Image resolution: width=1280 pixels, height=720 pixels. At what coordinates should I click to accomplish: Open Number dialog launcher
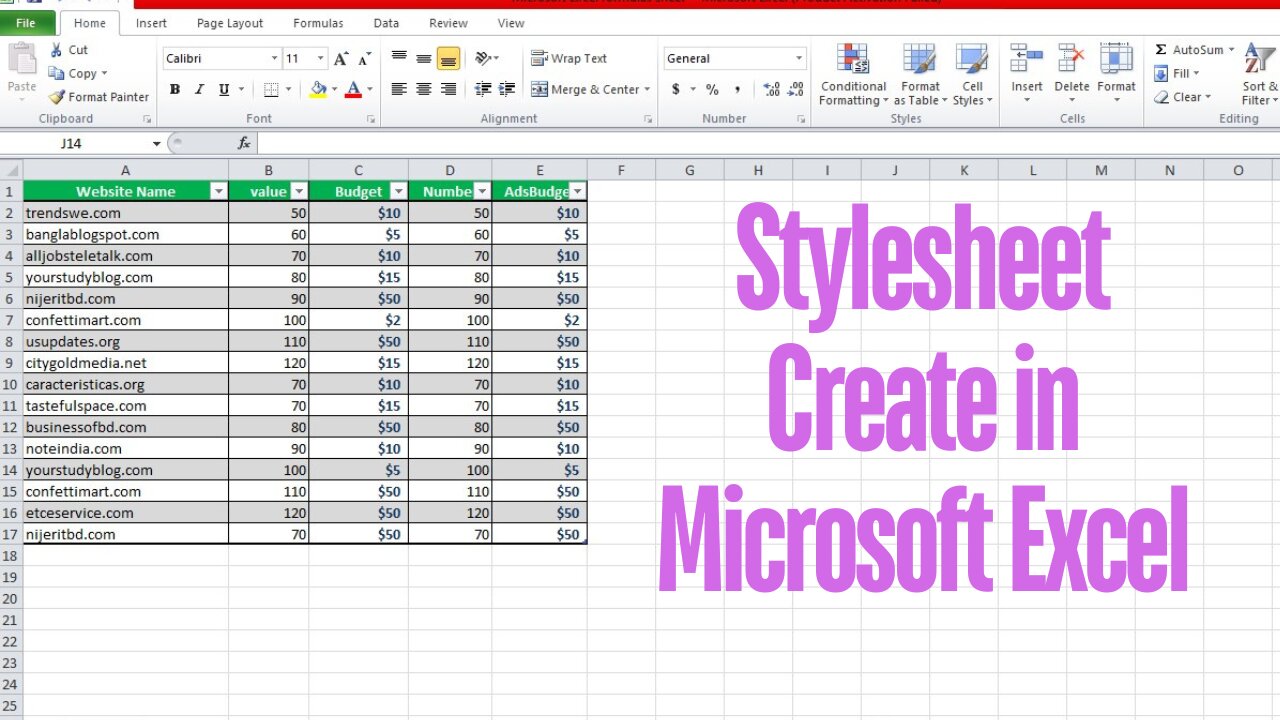(x=801, y=119)
